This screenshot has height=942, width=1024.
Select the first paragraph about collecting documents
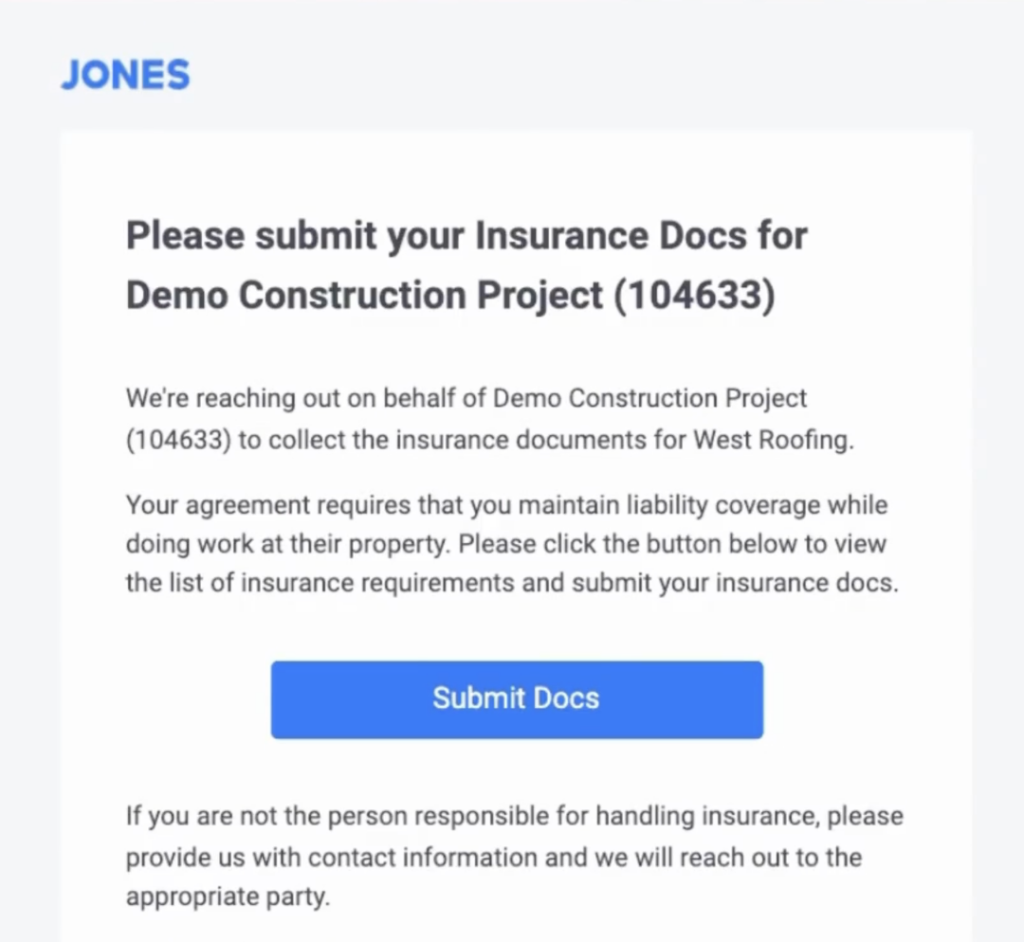(465, 418)
